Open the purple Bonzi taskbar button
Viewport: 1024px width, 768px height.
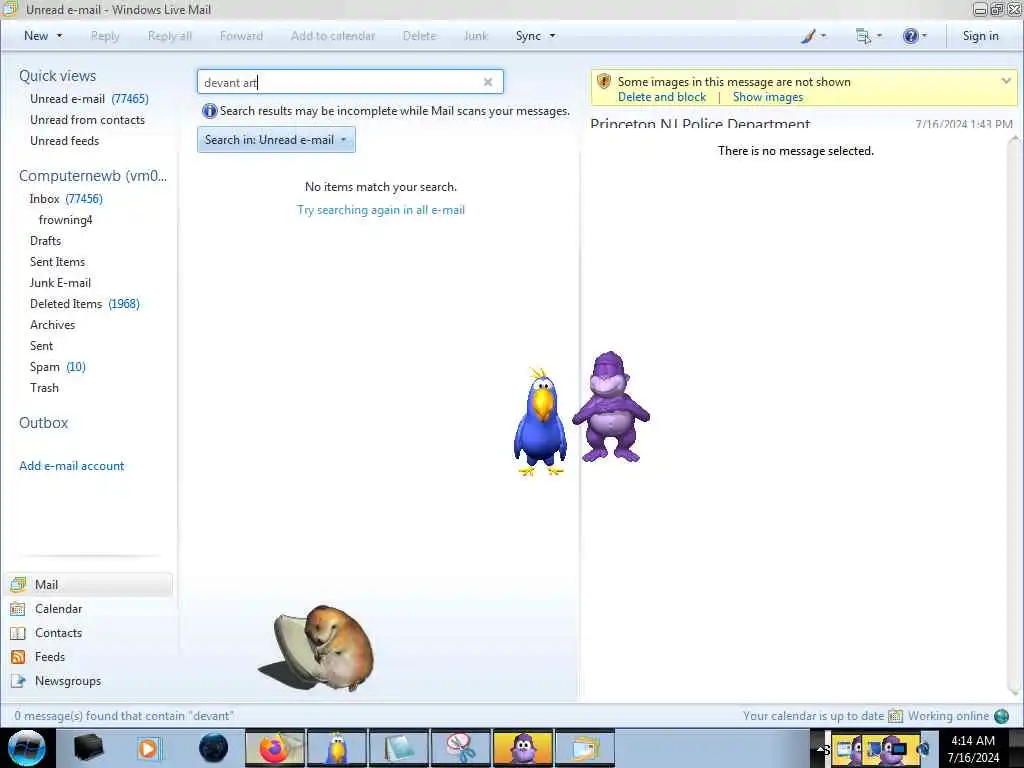pyautogui.click(x=522, y=748)
